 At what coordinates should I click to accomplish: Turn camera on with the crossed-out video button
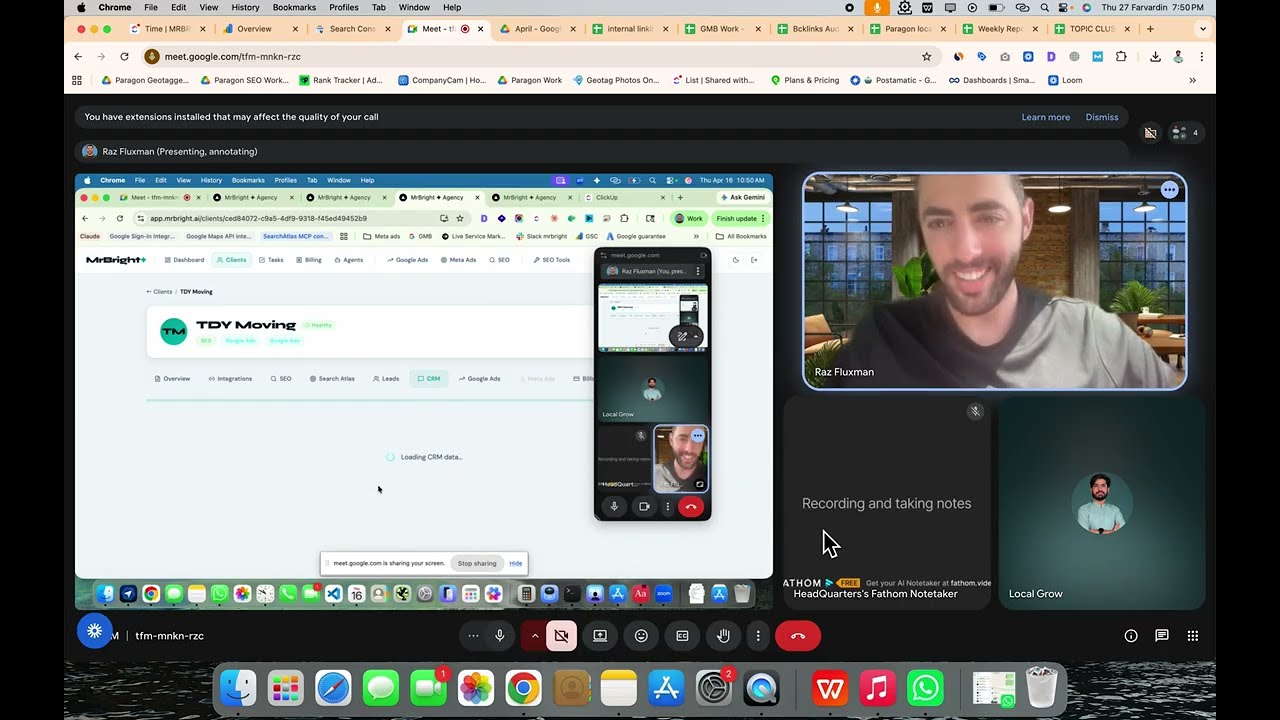[x=561, y=636]
